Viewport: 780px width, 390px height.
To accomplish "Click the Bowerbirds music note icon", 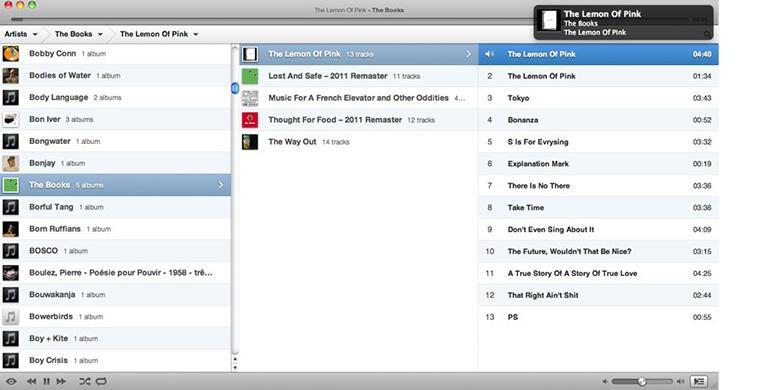I will (10, 316).
